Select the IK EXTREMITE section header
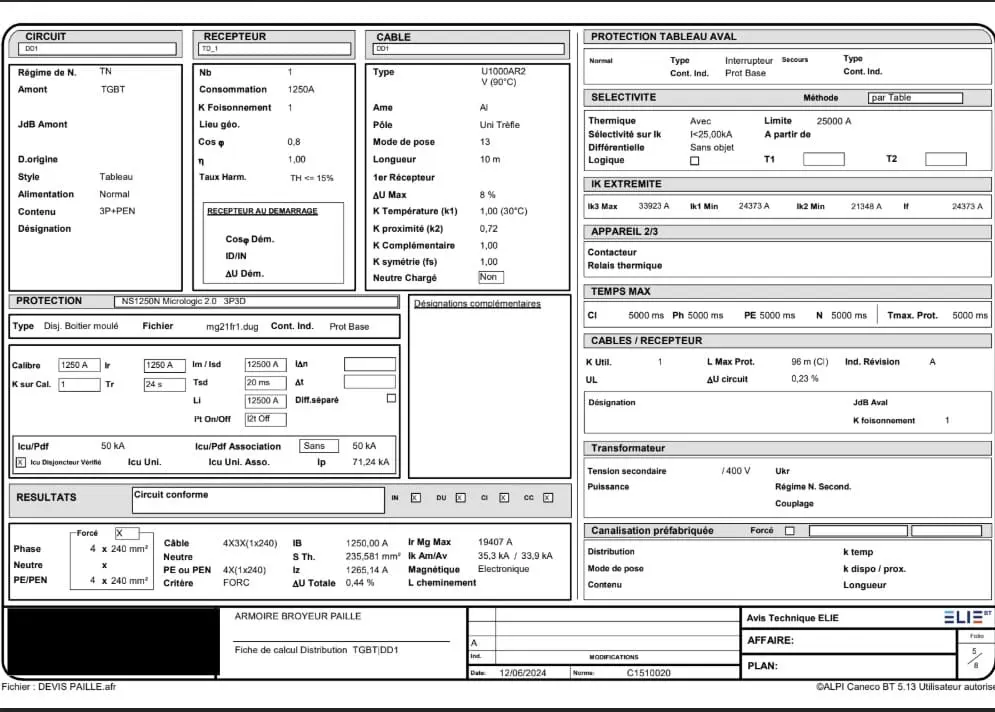The image size is (995, 712). pyautogui.click(x=787, y=184)
